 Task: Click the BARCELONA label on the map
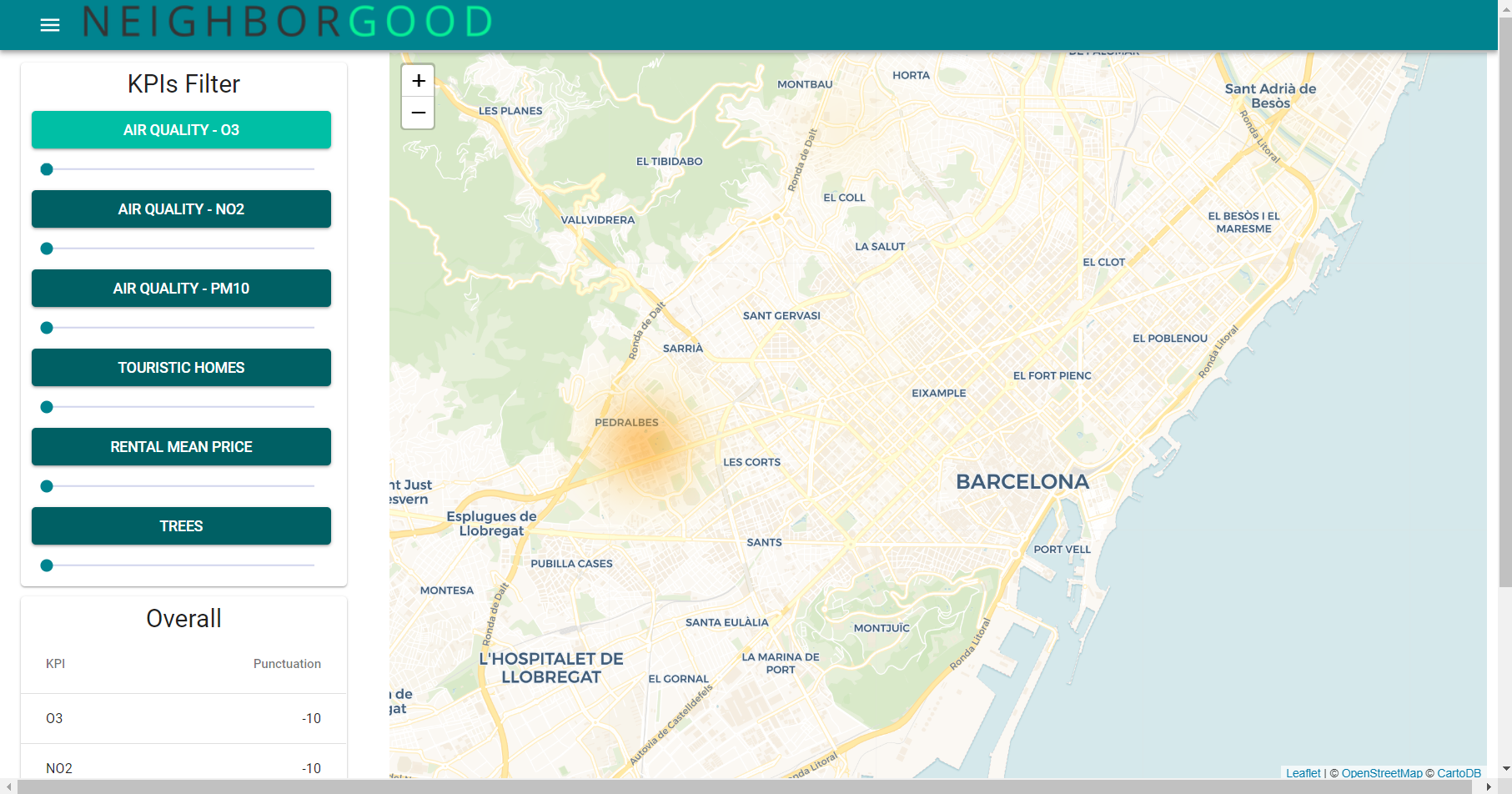tap(1022, 482)
